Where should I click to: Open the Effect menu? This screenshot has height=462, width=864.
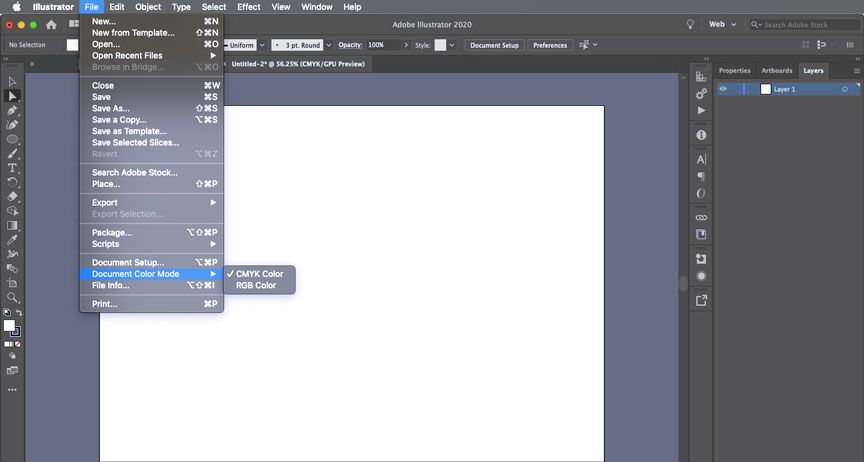click(x=249, y=7)
